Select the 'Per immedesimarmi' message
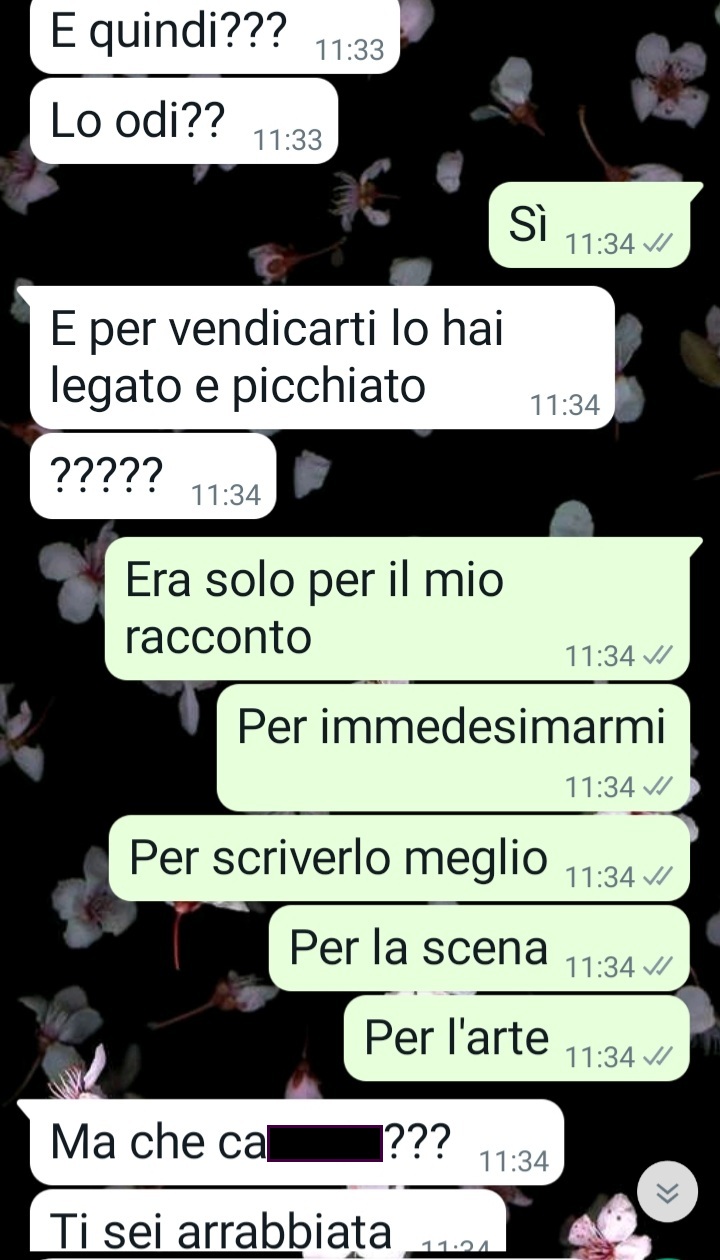 (453, 748)
